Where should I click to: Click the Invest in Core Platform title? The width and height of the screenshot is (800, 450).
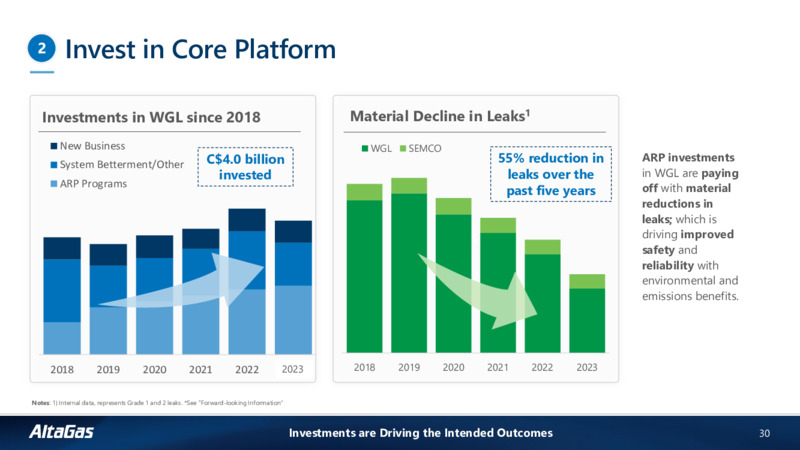201,49
